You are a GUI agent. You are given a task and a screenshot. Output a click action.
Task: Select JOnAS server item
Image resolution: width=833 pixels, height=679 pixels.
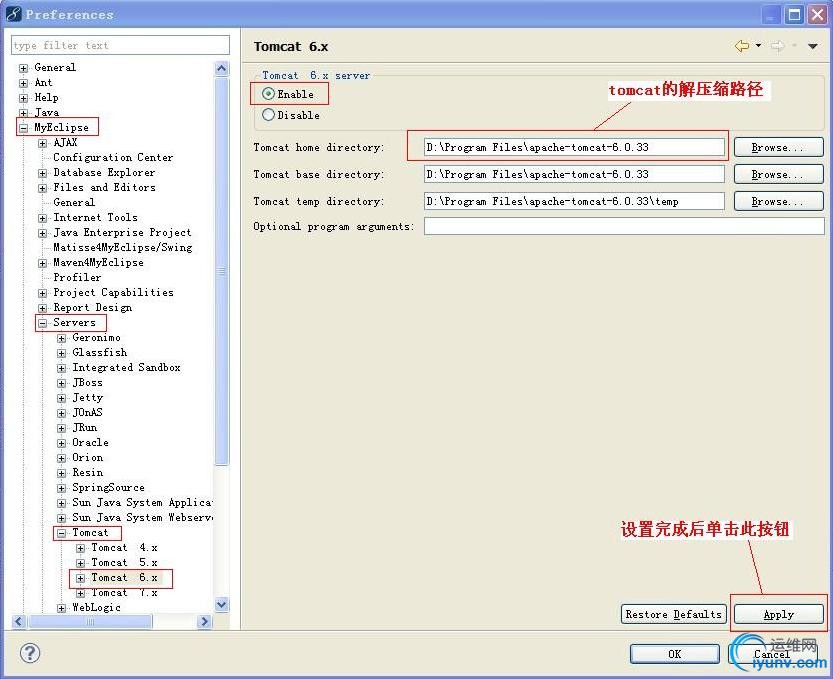88,412
